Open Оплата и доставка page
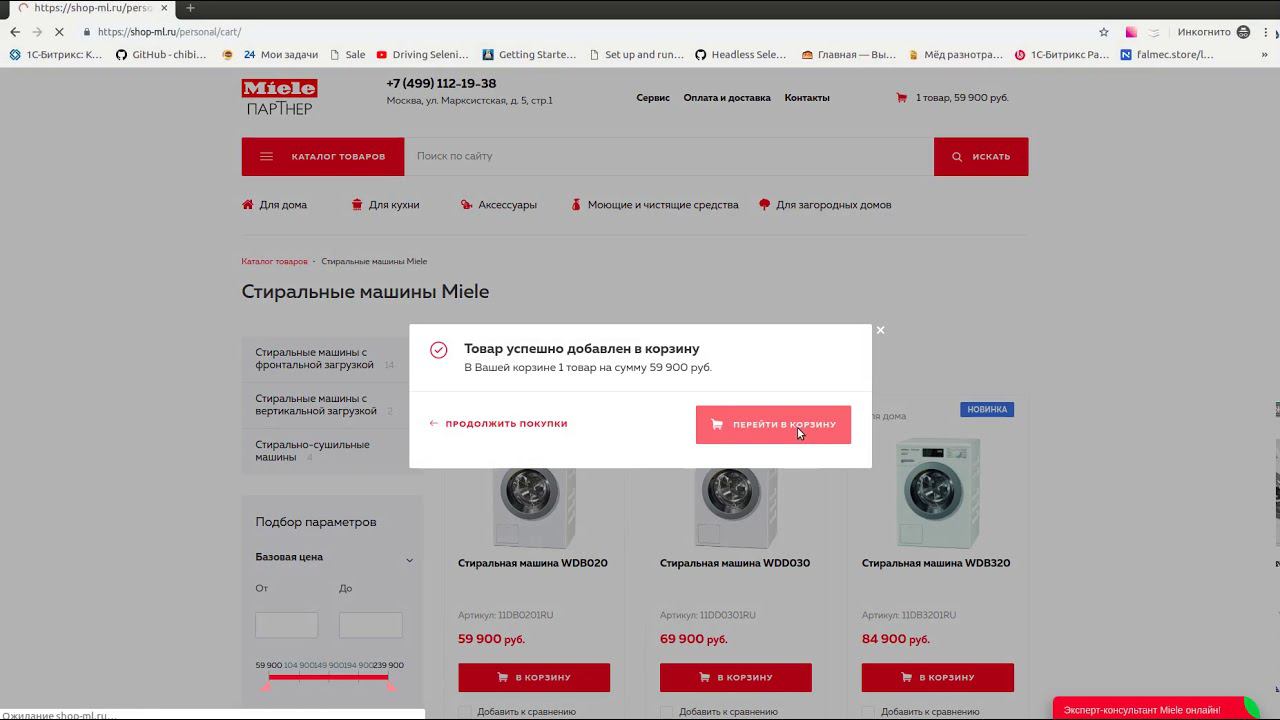This screenshot has height=720, width=1280. pyautogui.click(x=727, y=98)
